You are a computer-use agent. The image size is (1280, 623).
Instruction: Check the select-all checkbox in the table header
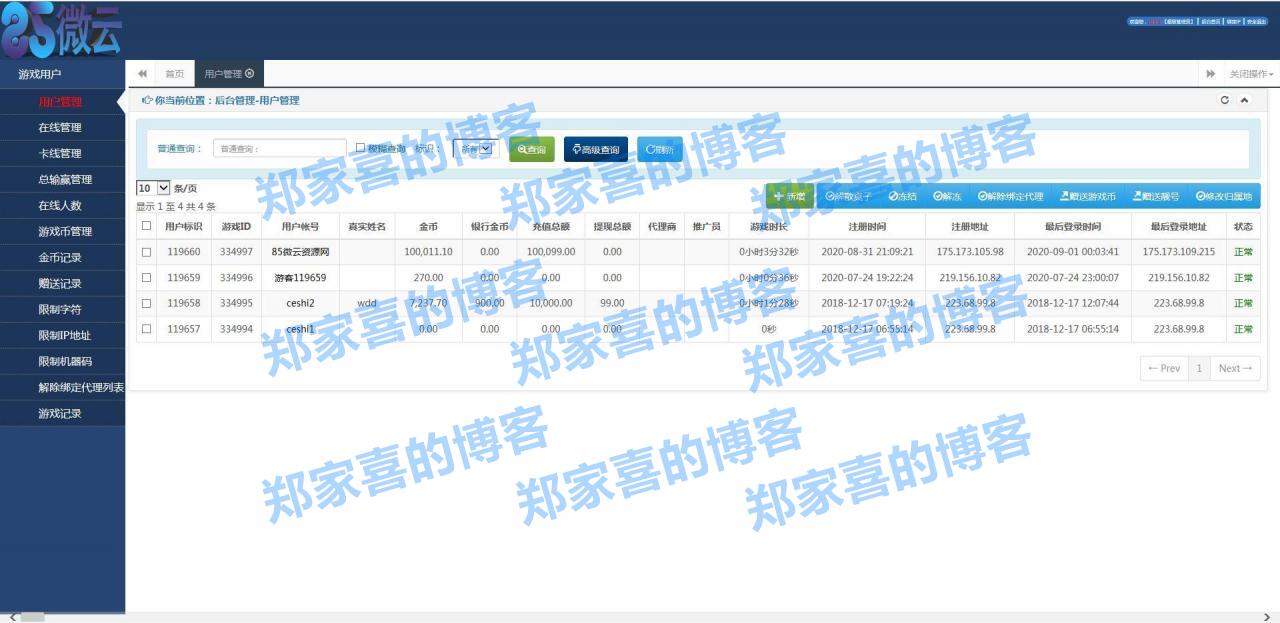tap(144, 226)
